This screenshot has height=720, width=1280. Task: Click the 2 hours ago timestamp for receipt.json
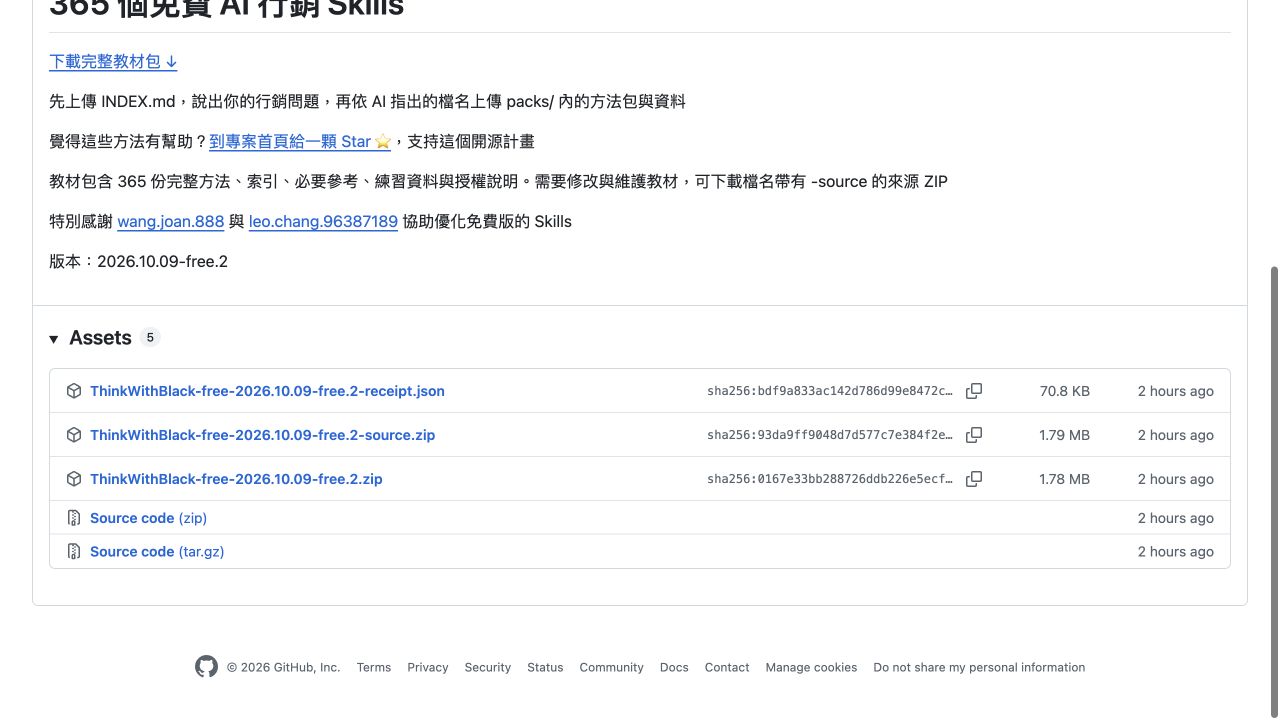1176,391
